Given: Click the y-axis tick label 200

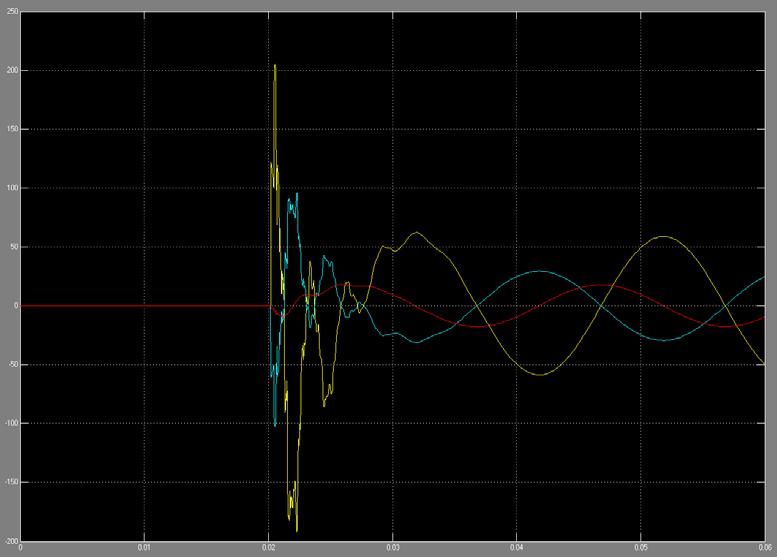Looking at the screenshot, I should [x=12, y=70].
